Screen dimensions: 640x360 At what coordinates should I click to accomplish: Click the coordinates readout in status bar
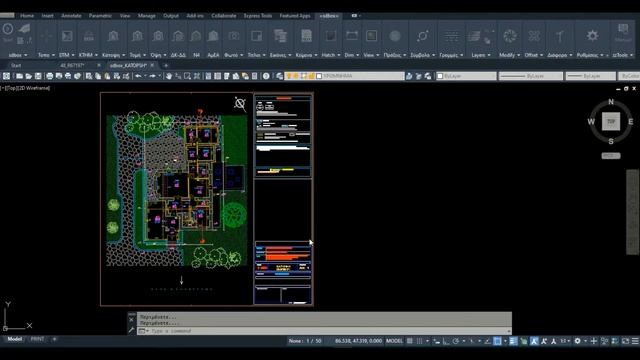(x=358, y=341)
